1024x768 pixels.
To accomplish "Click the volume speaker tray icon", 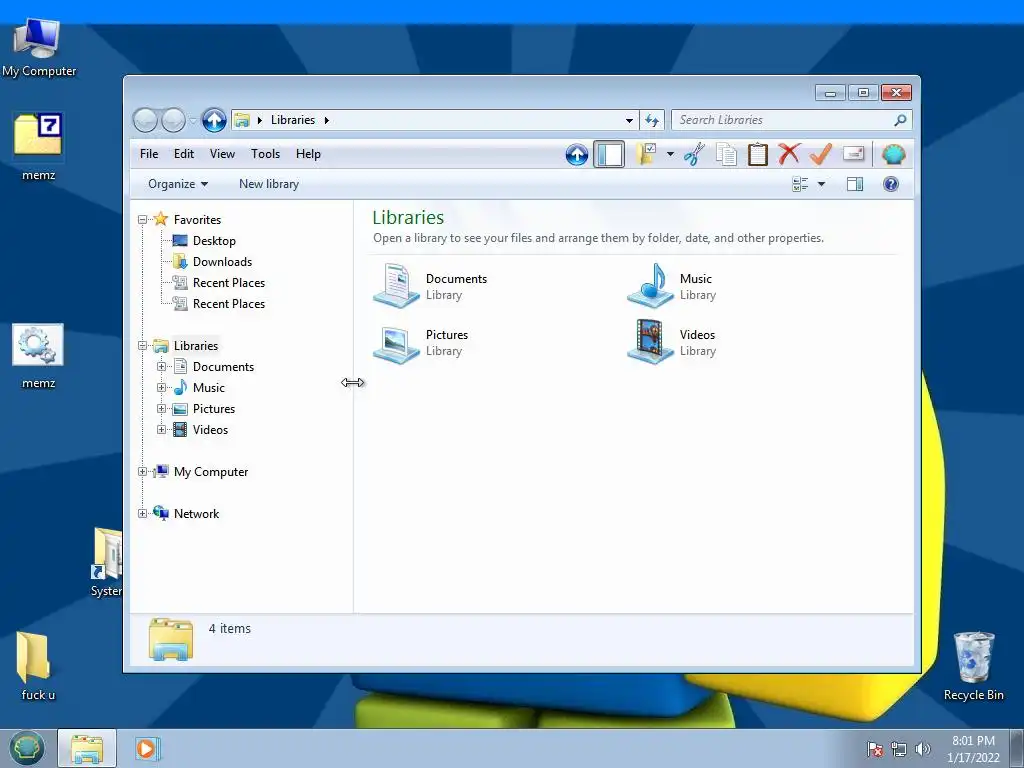I will point(923,749).
